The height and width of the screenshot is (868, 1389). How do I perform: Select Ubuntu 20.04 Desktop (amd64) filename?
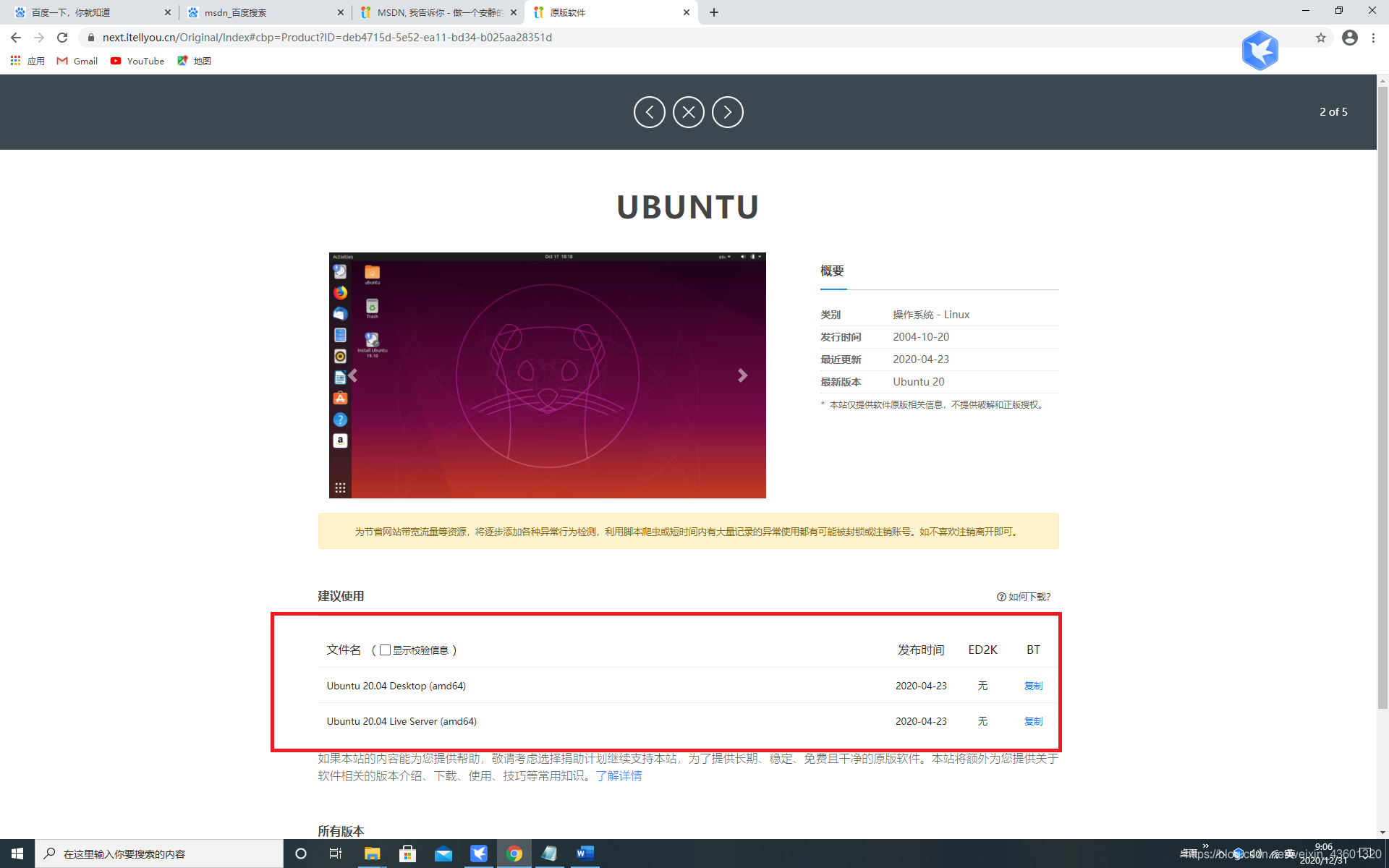[396, 686]
